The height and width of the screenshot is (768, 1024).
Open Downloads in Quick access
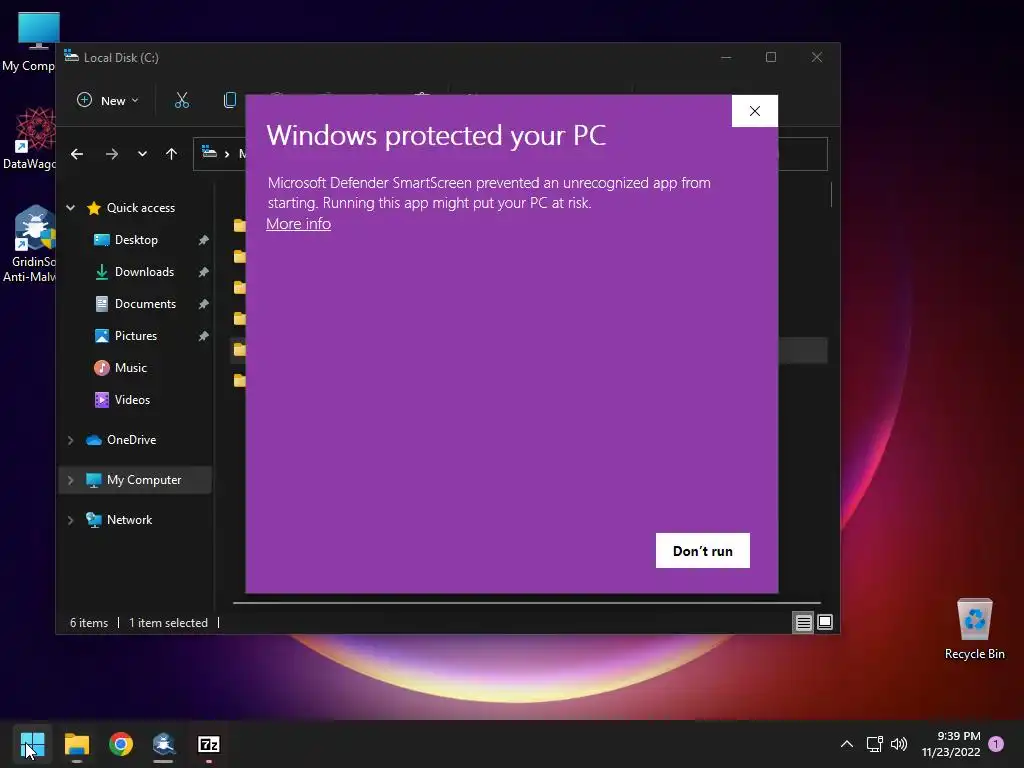pyautogui.click(x=144, y=272)
